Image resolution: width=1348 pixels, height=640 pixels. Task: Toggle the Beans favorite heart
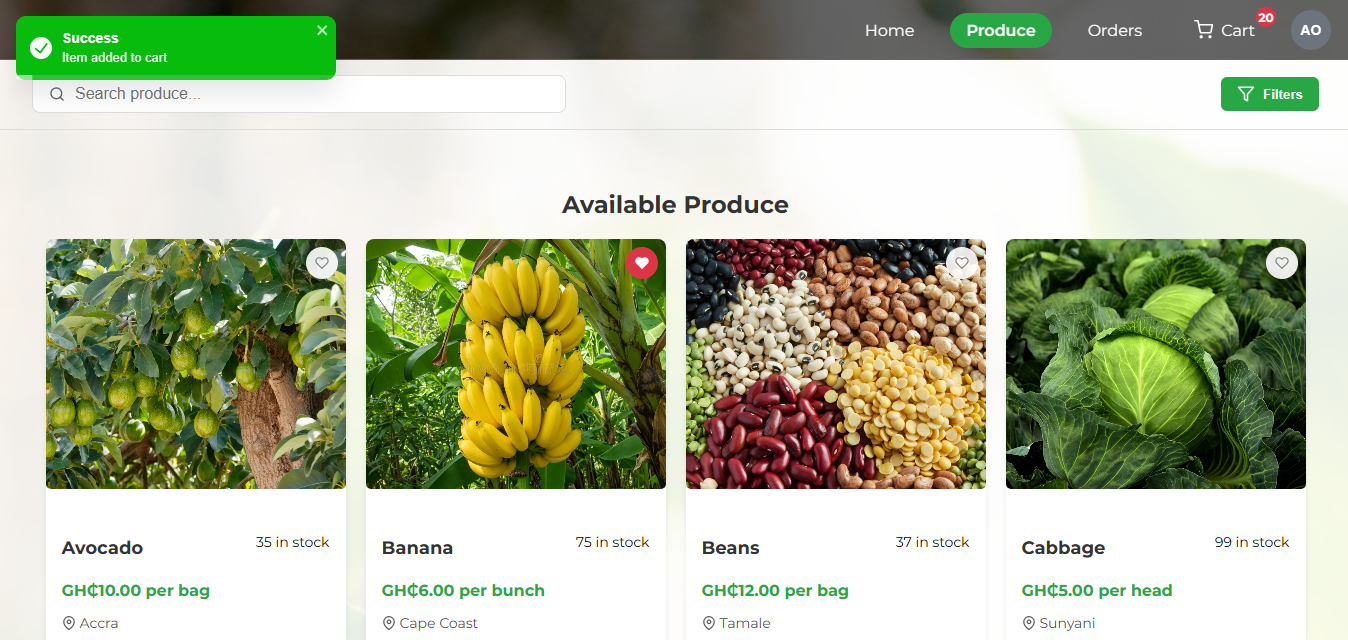tap(962, 263)
